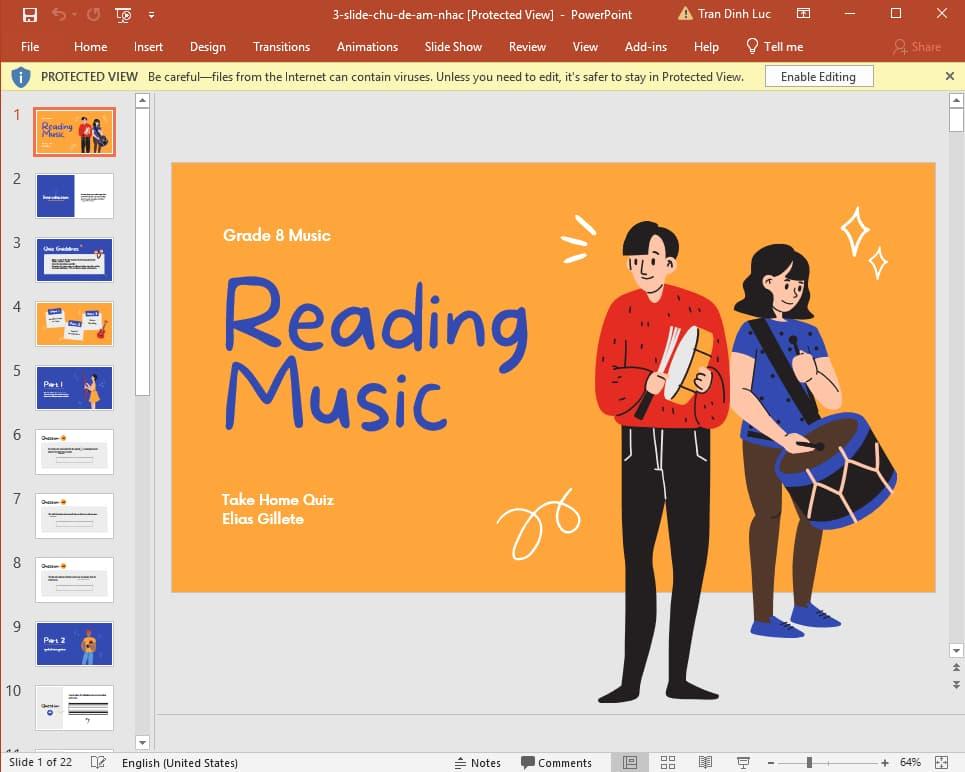Switch to the Animations ribbon tab

point(367,46)
